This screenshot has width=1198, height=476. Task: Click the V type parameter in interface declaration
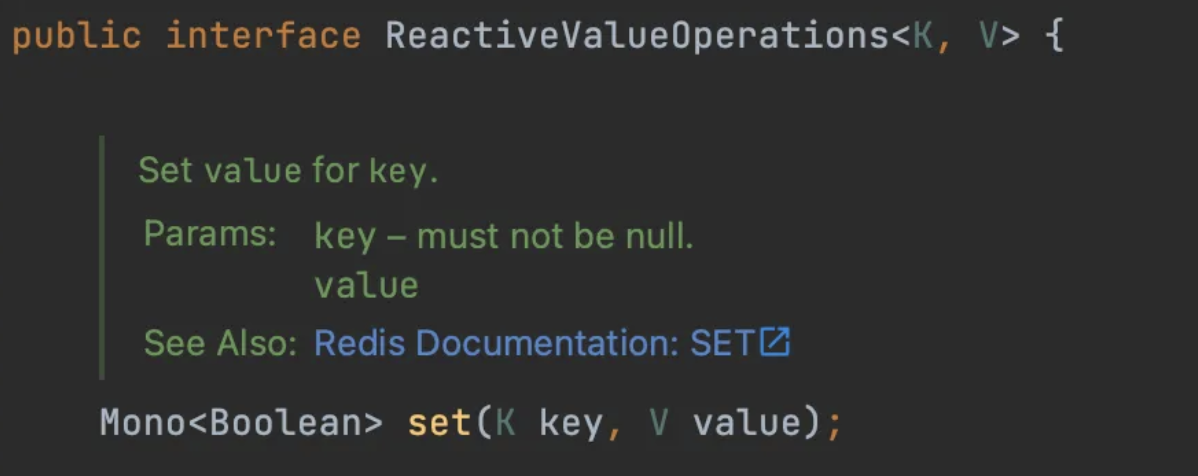pyautogui.click(x=989, y=36)
